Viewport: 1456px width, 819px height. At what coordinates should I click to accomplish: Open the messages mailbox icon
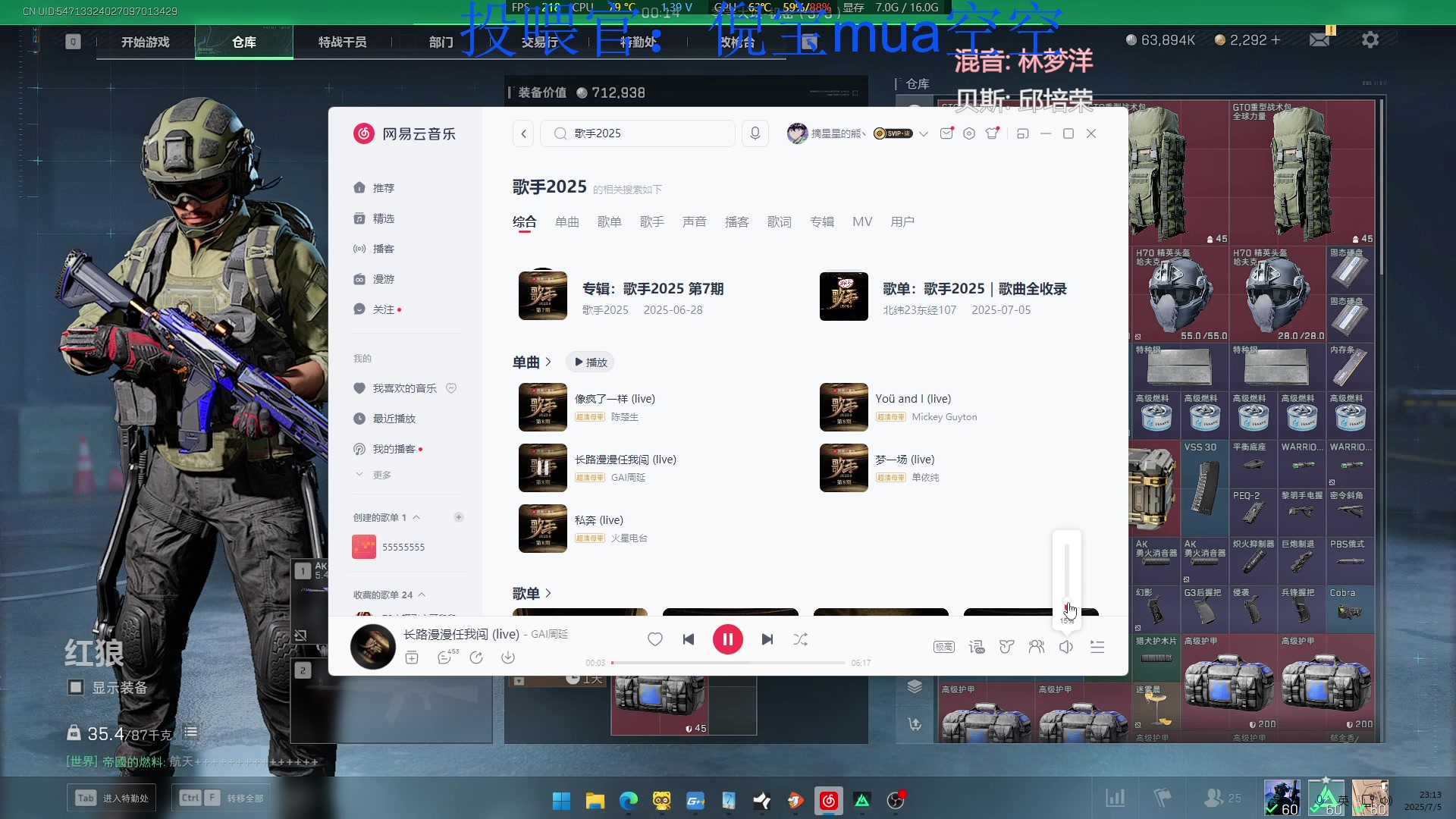point(946,133)
